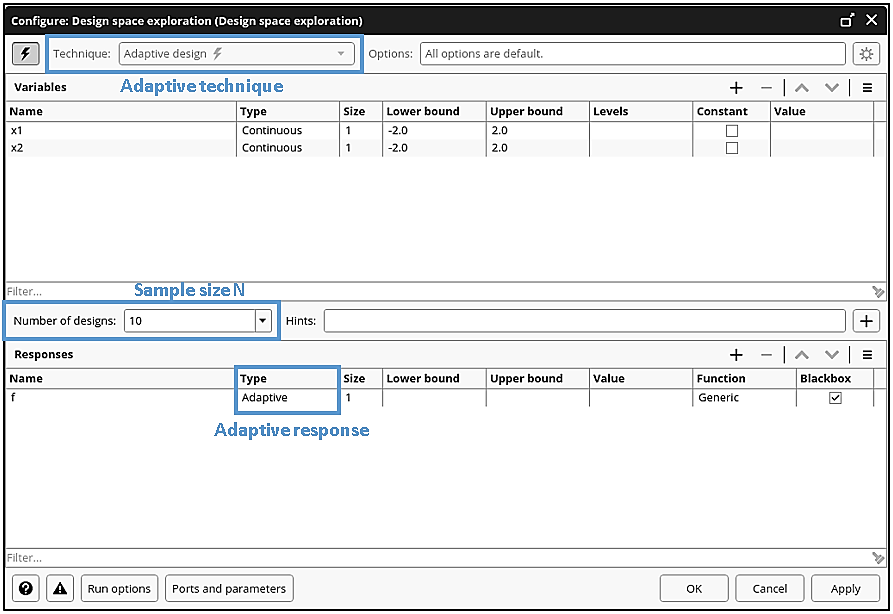The image size is (893, 614).
Task: Remove variable using the Variables minus icon
Action: [x=766, y=88]
